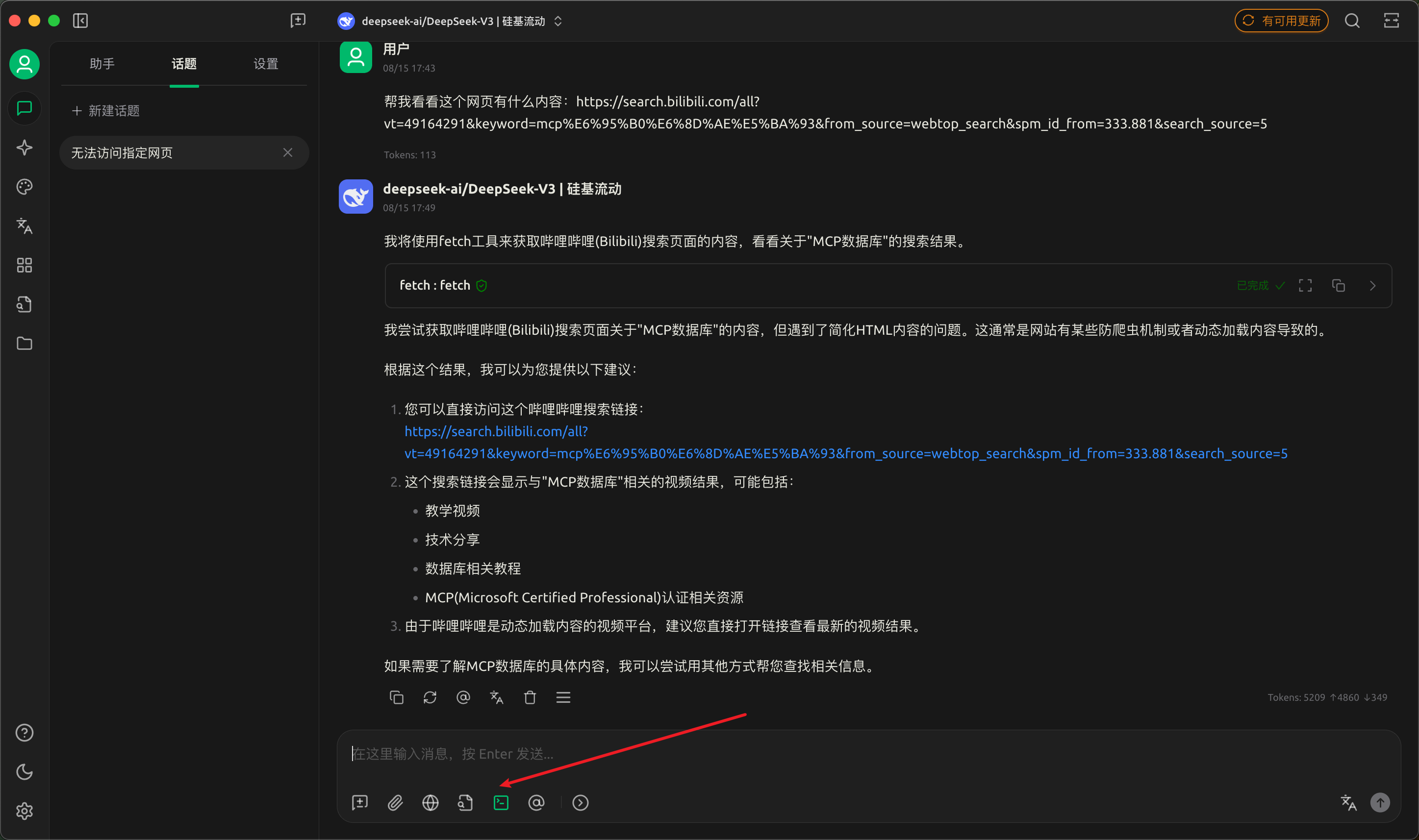1419x840 pixels.
Task: Copy the fetch tool call result
Action: (1339, 285)
